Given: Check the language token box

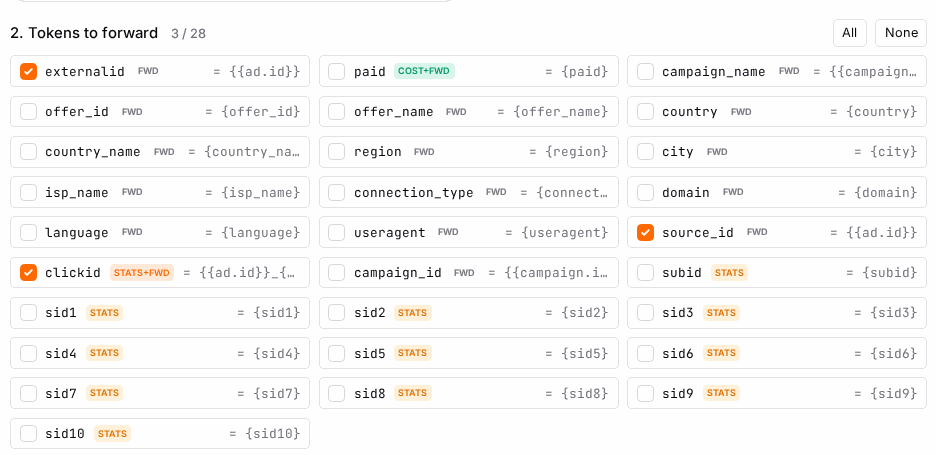Looking at the screenshot, I should click(29, 232).
